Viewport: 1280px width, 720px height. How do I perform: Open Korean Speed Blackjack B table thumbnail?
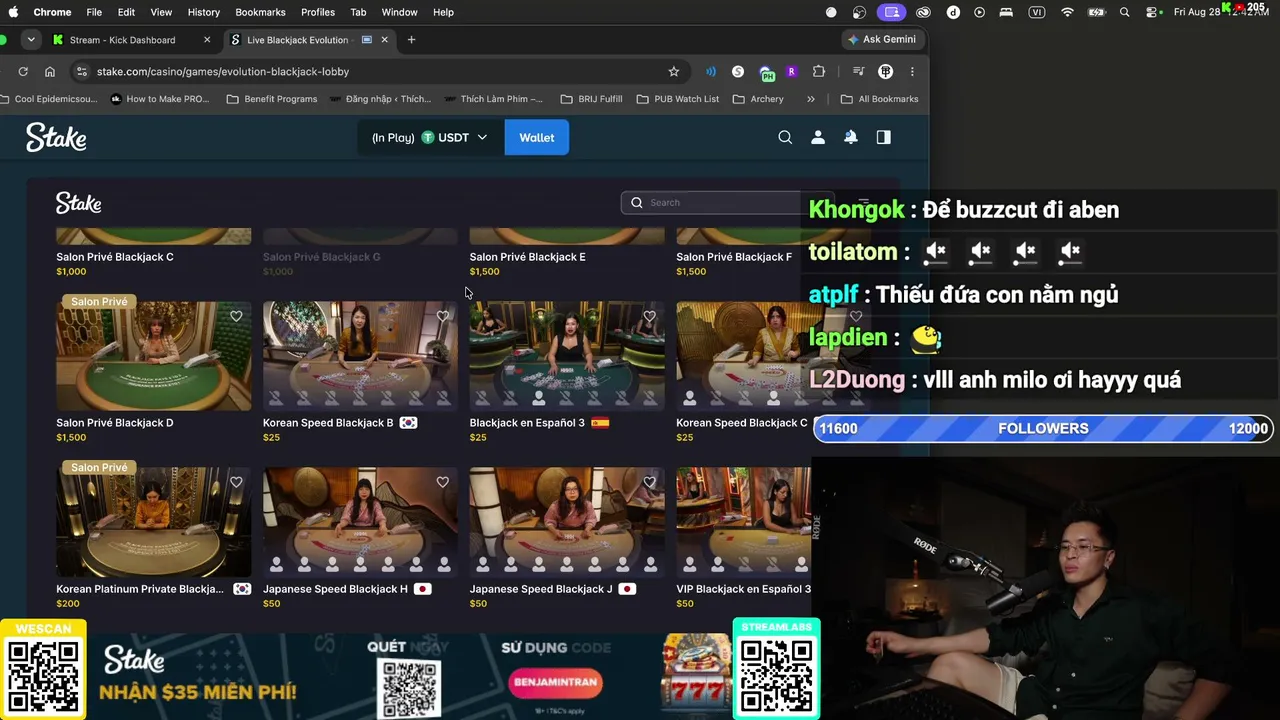(360, 356)
